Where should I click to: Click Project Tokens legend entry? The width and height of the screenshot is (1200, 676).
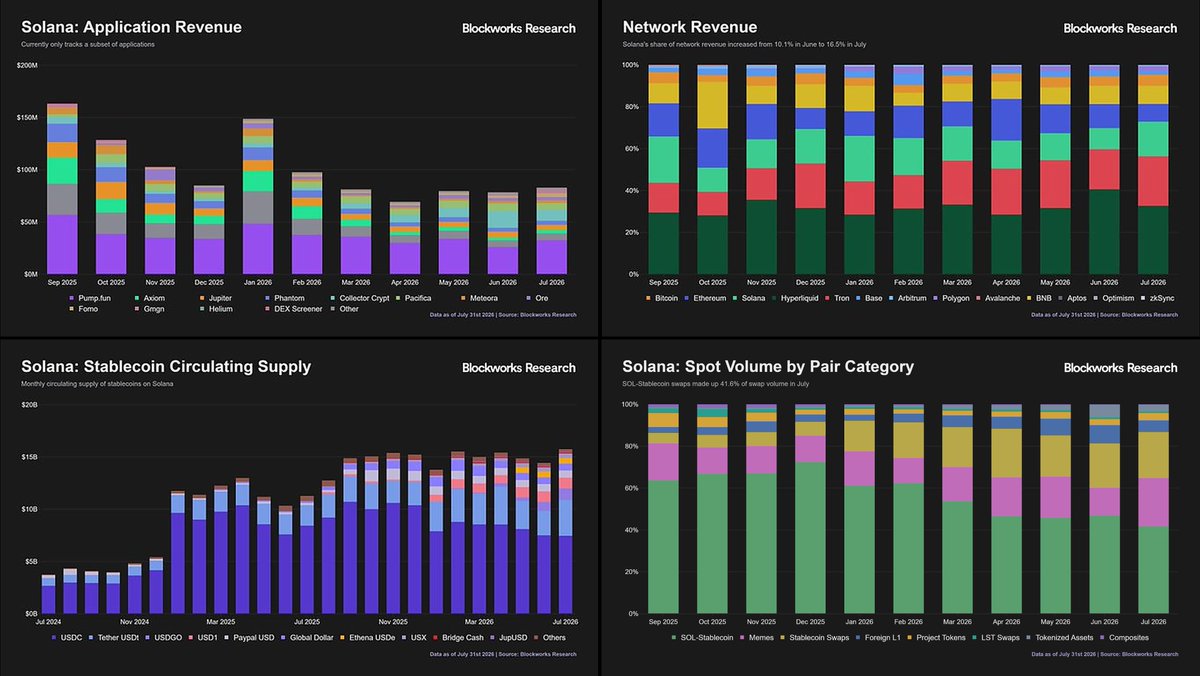(x=937, y=638)
